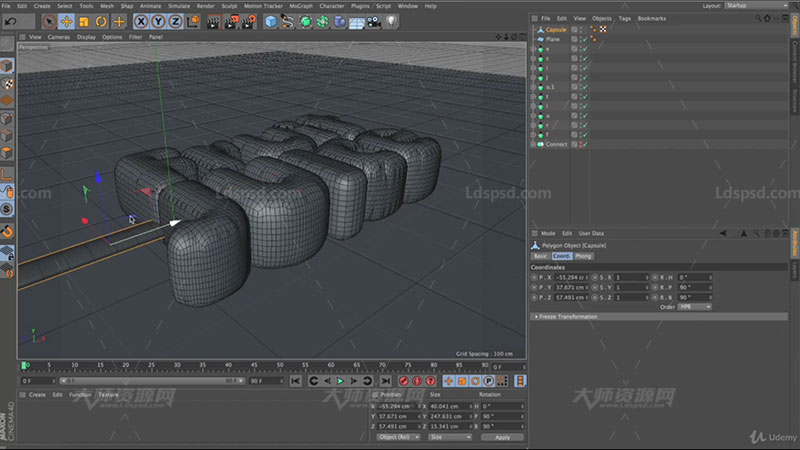Toggle the Connect object's enable checkmark
The image size is (800, 450).
[x=584, y=144]
